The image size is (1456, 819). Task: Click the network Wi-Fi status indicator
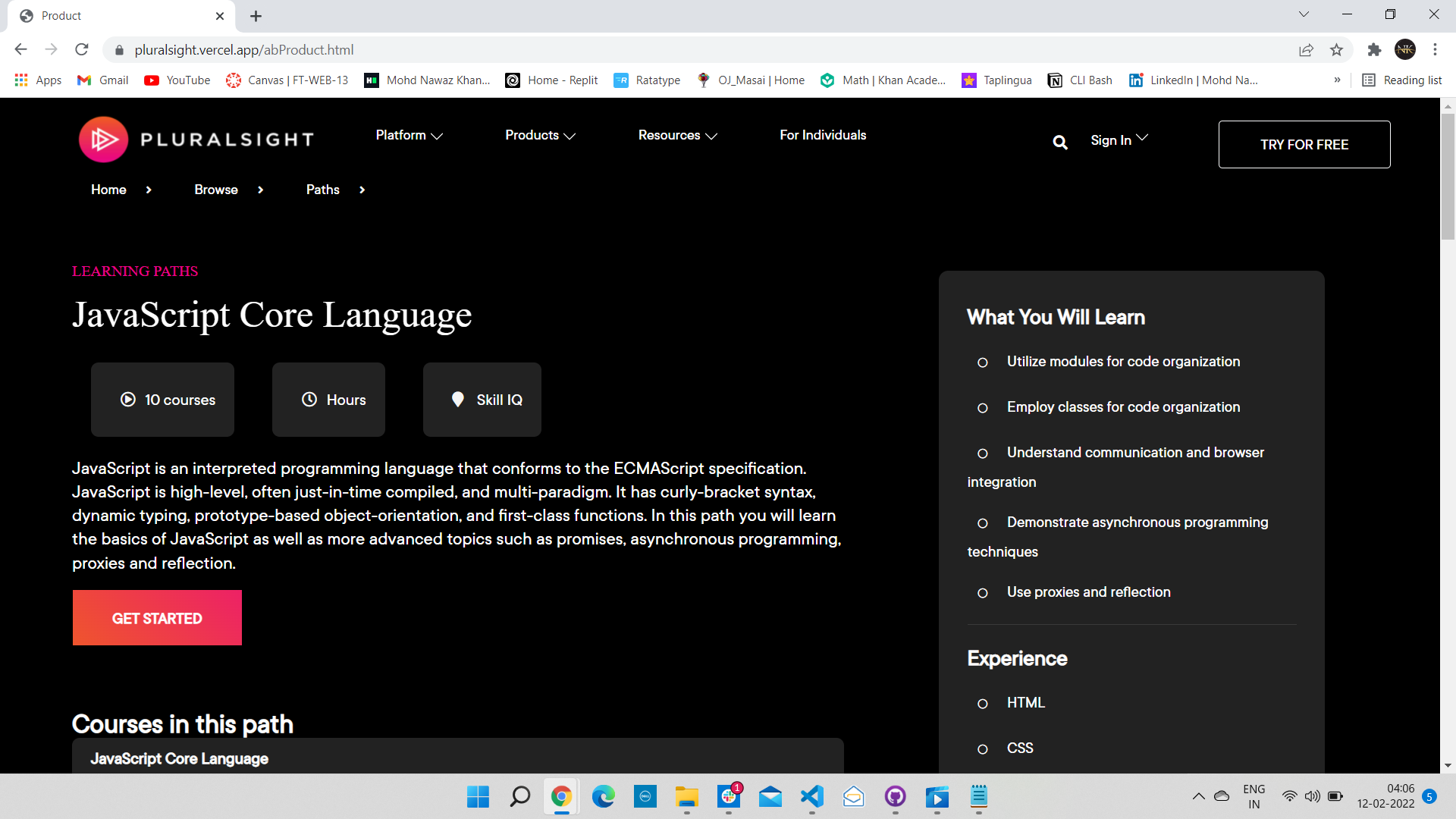tap(1290, 795)
